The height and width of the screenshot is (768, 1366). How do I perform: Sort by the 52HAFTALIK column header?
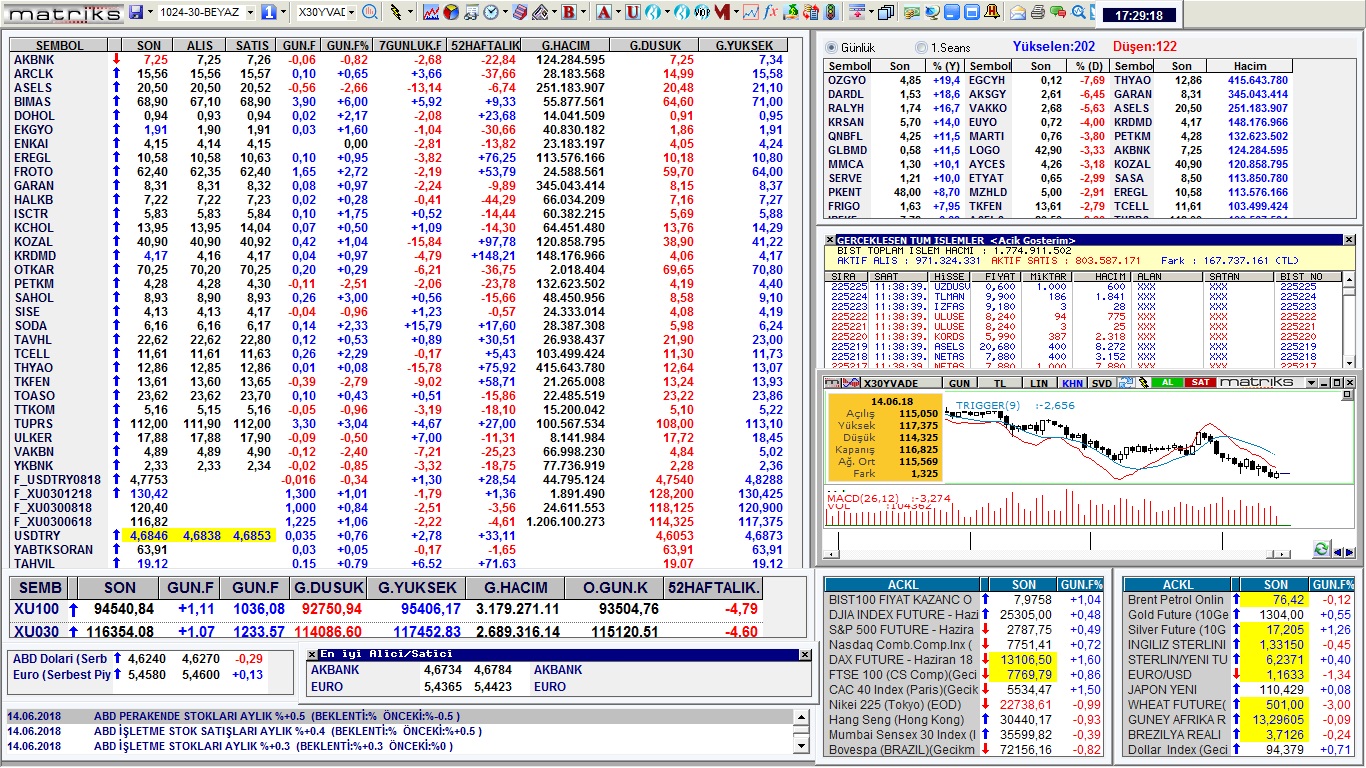point(485,46)
